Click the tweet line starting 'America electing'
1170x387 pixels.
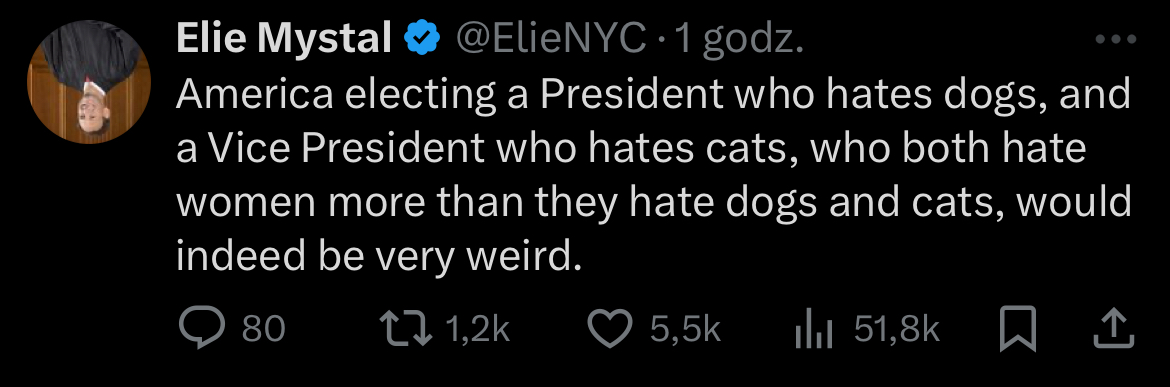pyautogui.click(x=654, y=95)
